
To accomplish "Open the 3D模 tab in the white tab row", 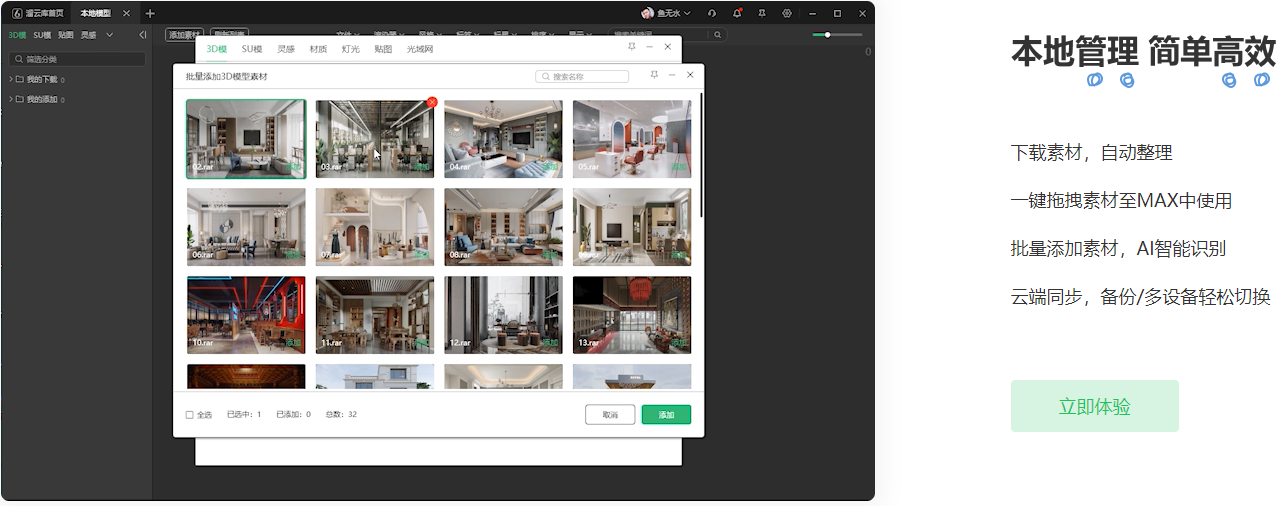I will tap(217, 48).
